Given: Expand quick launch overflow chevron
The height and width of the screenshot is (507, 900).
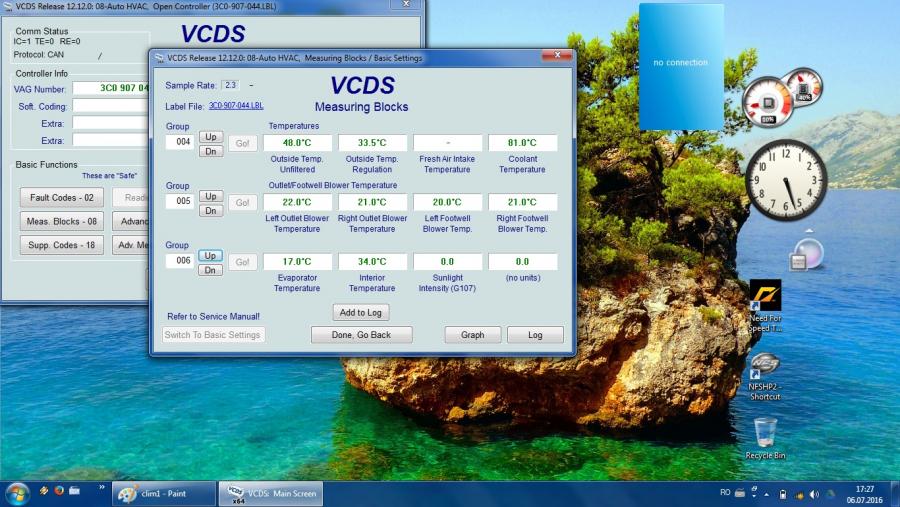Looking at the screenshot, I should pyautogui.click(x=101, y=487).
